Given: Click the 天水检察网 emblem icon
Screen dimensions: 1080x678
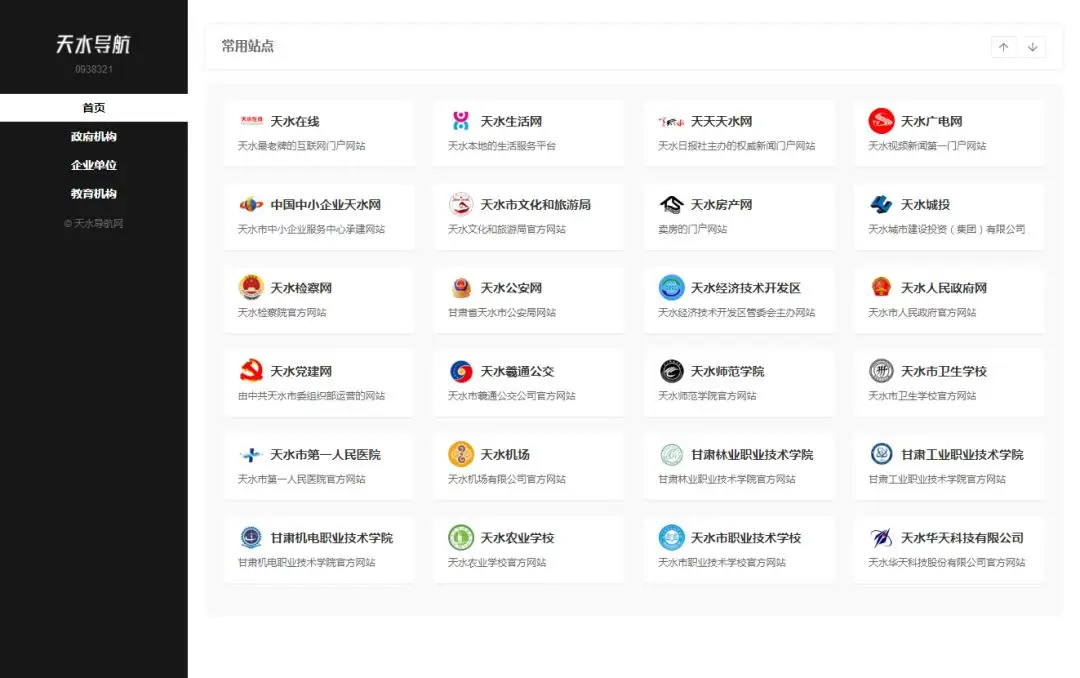Looking at the screenshot, I should (251, 287).
